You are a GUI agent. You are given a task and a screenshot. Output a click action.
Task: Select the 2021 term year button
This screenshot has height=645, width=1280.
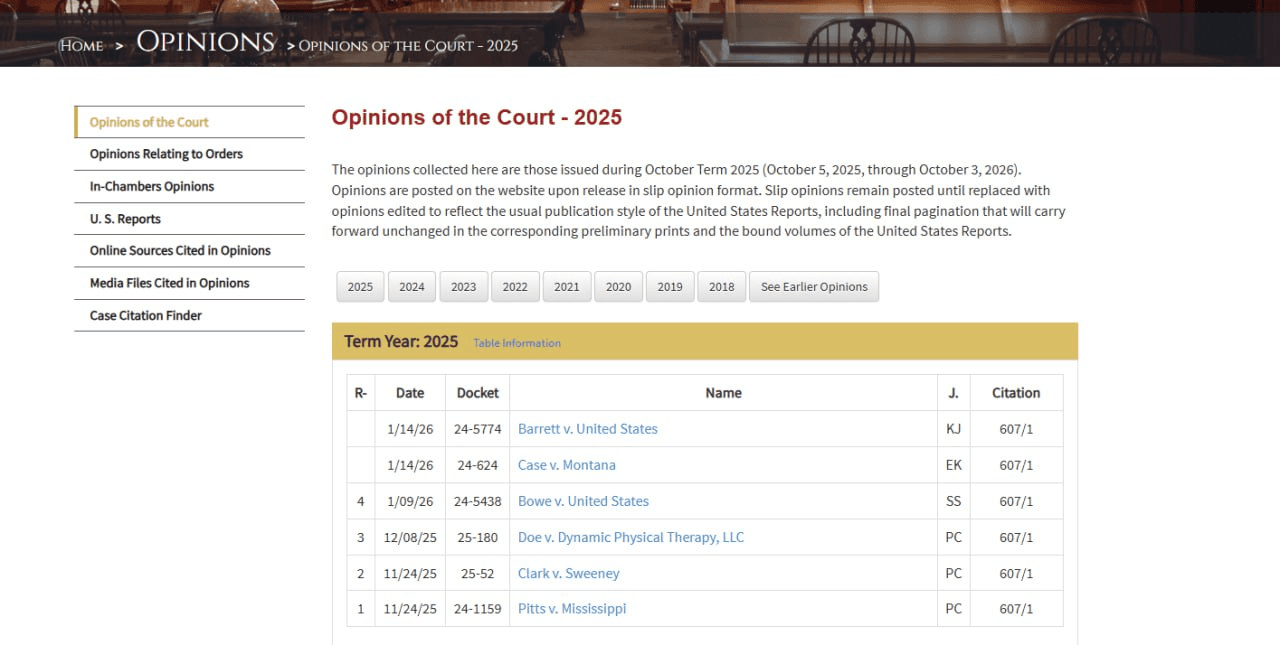point(567,287)
